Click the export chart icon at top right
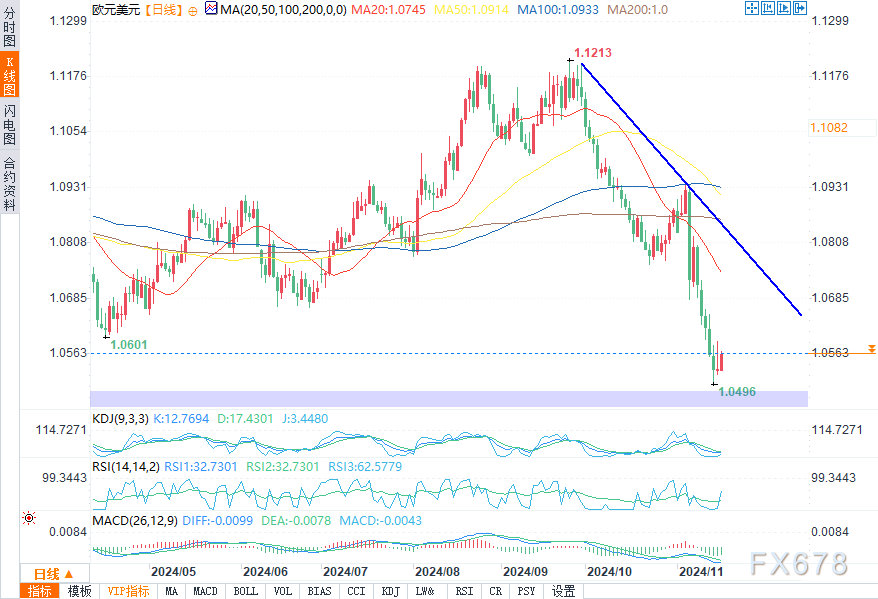Viewport: 878px width, 599px height. [x=800, y=8]
